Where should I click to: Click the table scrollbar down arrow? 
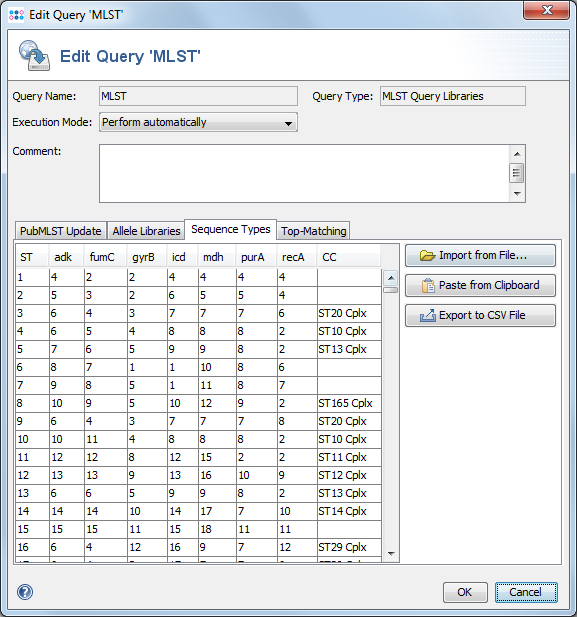pyautogui.click(x=391, y=554)
